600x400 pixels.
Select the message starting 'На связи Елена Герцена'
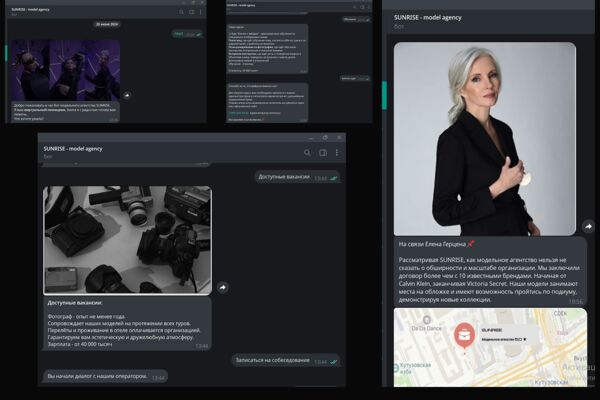click(490, 272)
